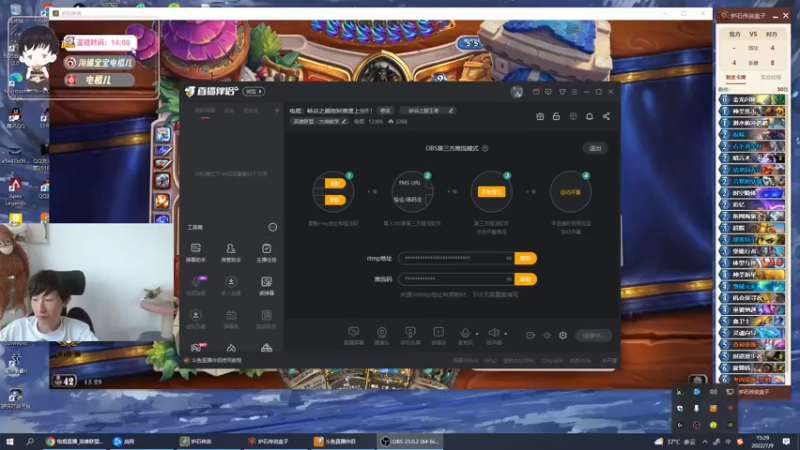Image resolution: width=800 pixels, height=450 pixels.
Task: Open the 斗鱼直播伴侣使用教程 link
Action: coord(216,360)
